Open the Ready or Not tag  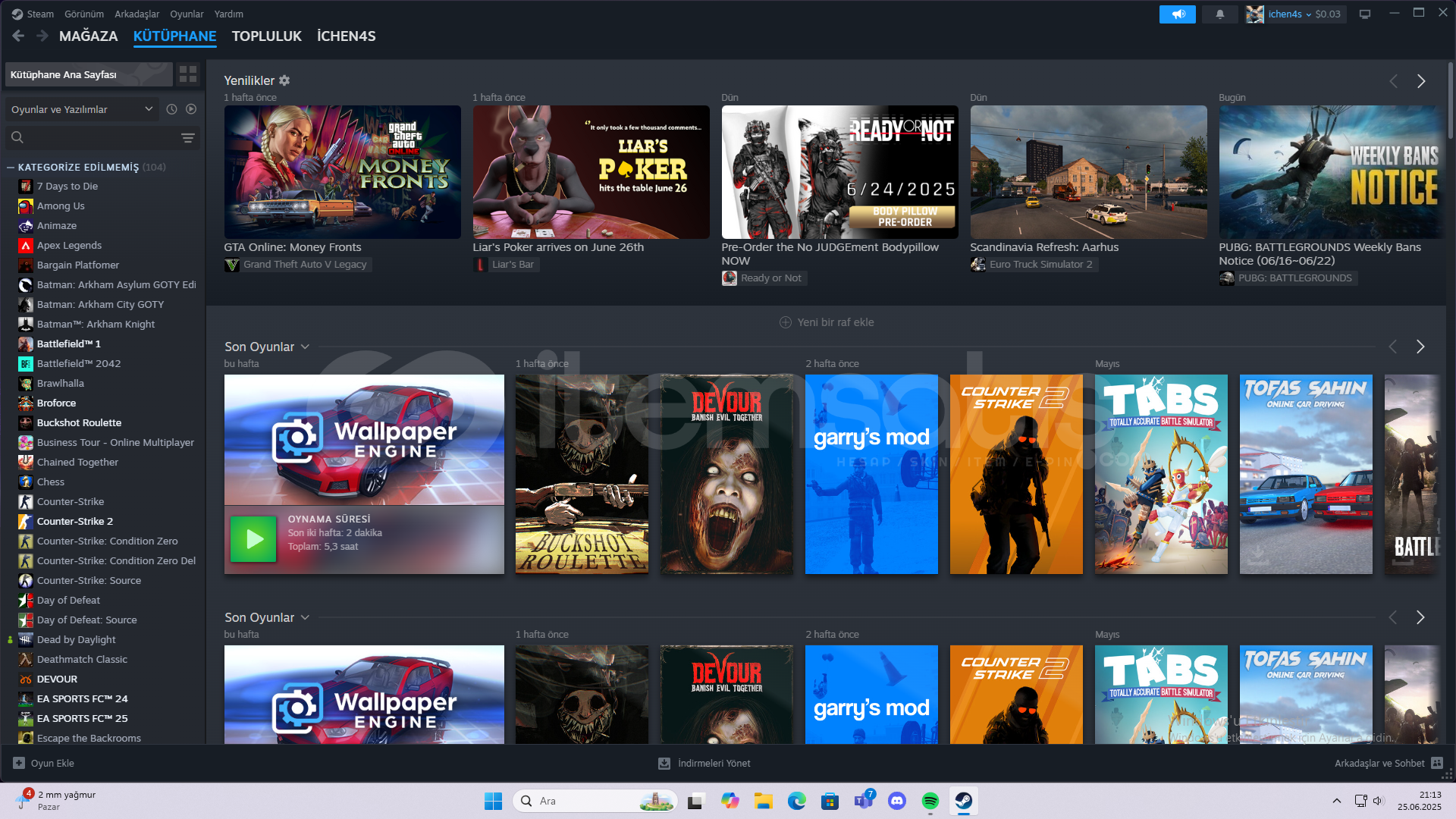click(x=764, y=278)
